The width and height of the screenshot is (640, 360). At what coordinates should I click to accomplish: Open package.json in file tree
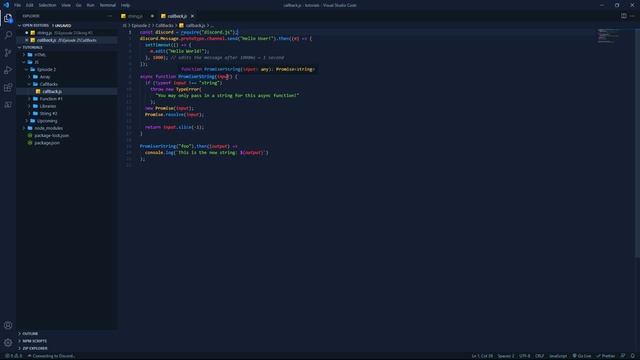click(67, 143)
